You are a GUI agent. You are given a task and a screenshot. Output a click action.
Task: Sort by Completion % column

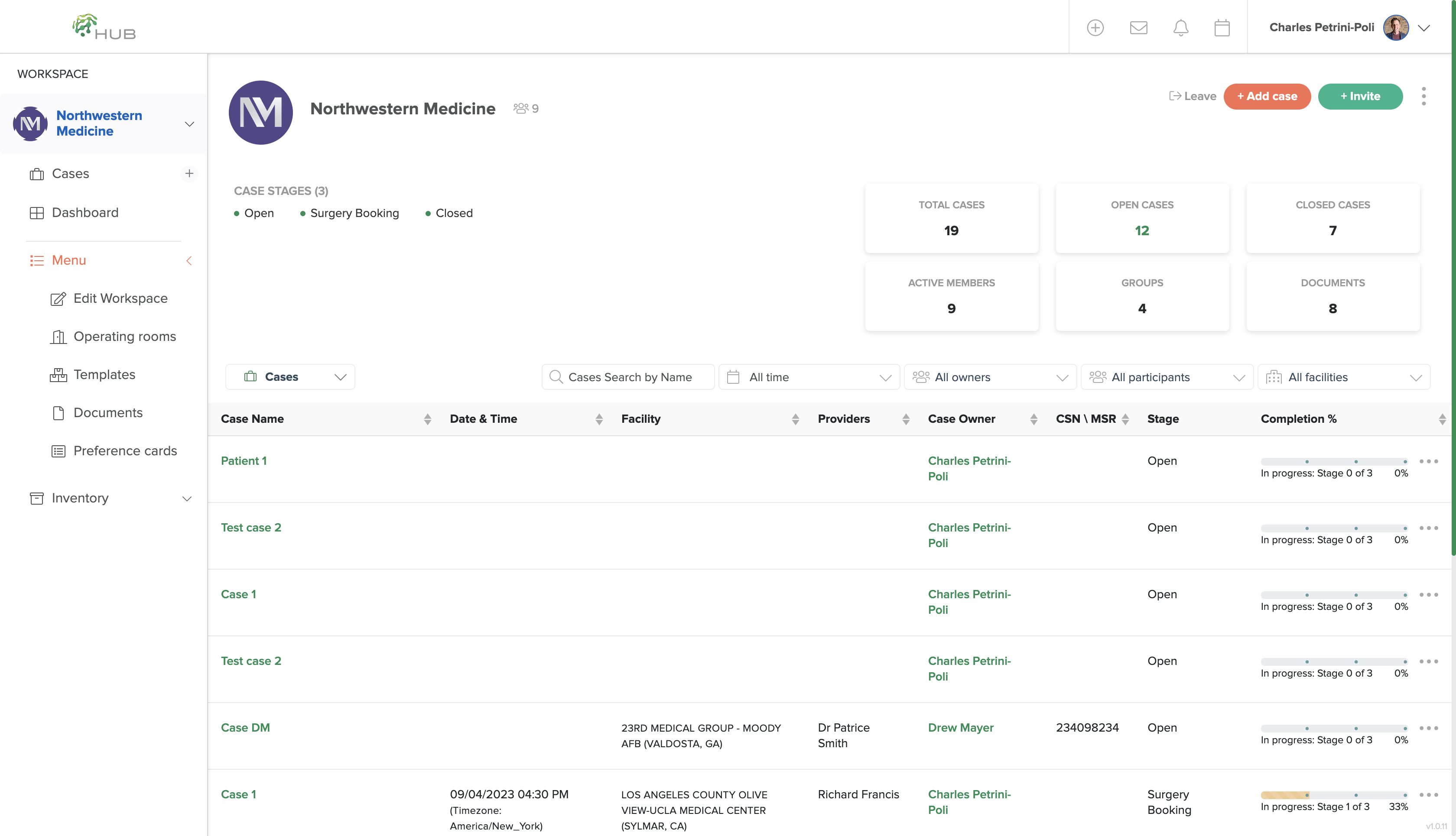tap(1442, 419)
